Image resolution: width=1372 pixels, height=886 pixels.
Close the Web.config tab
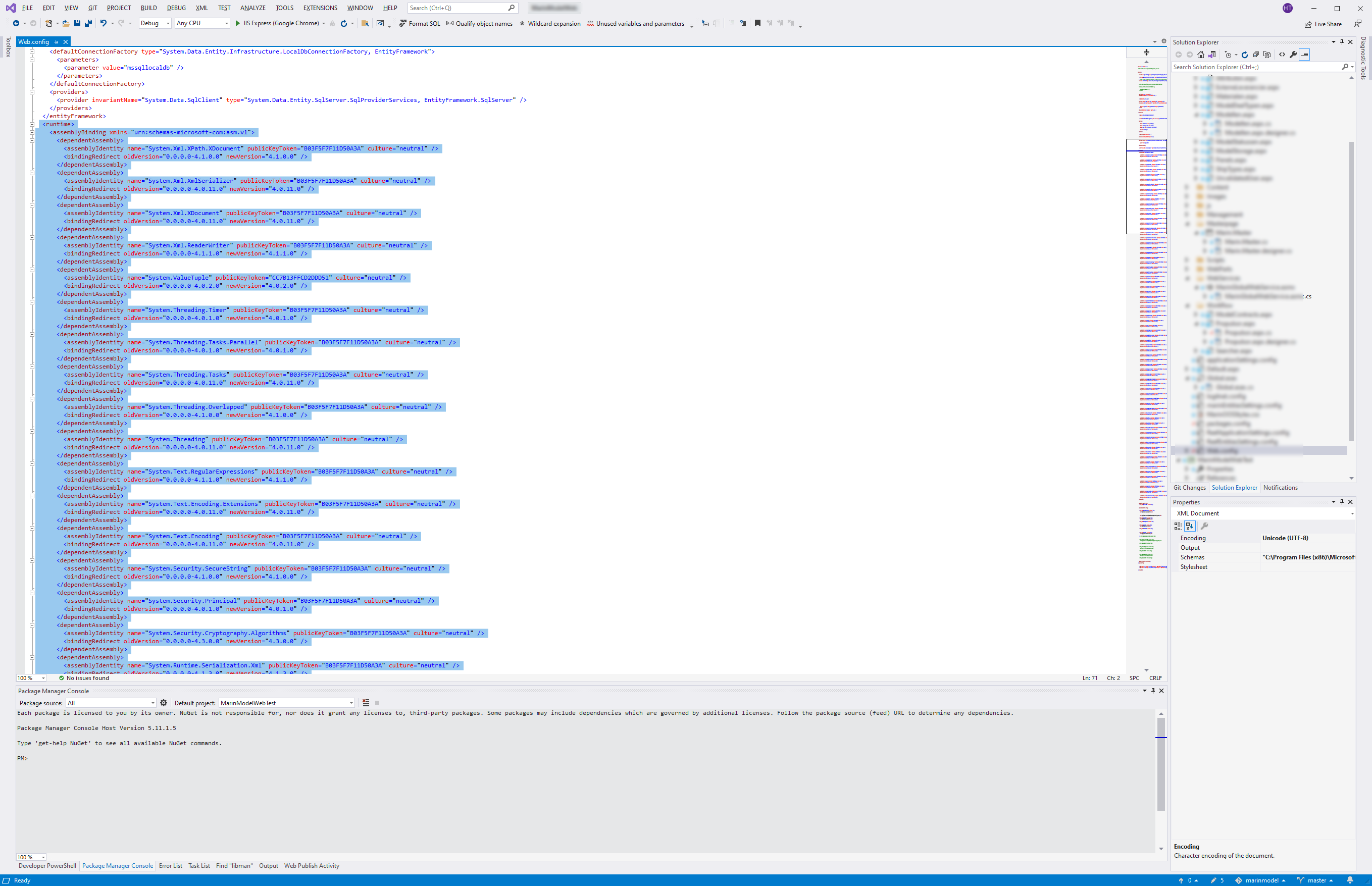66,42
